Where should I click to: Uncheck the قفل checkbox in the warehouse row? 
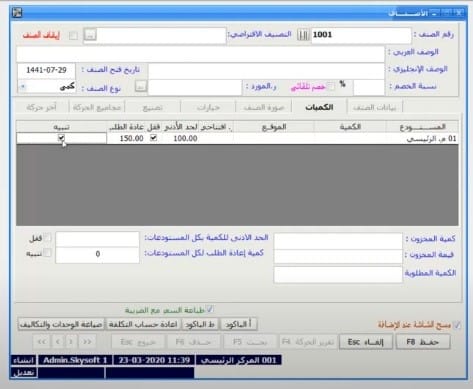pos(153,137)
